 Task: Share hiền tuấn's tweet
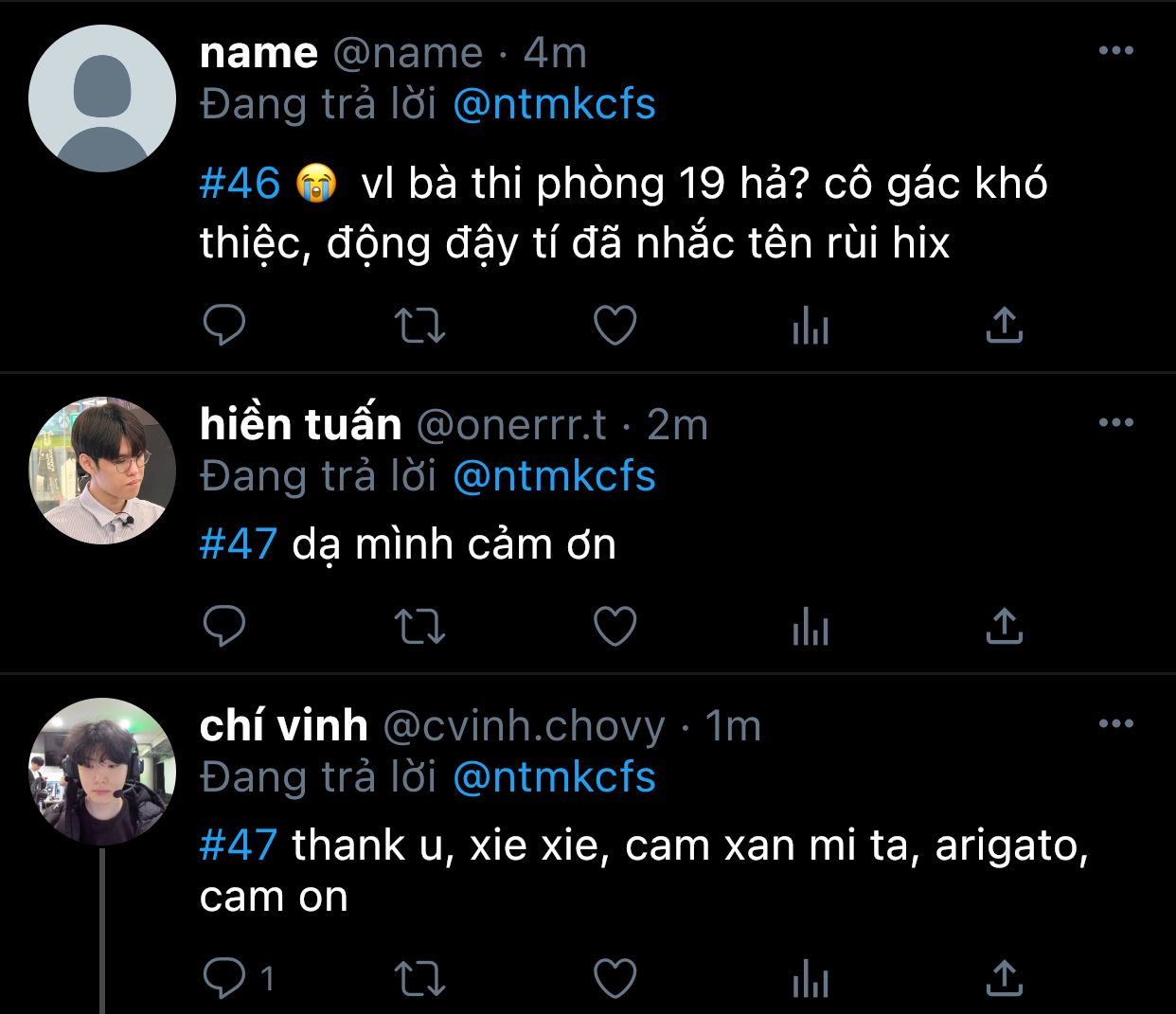[x=1004, y=627]
